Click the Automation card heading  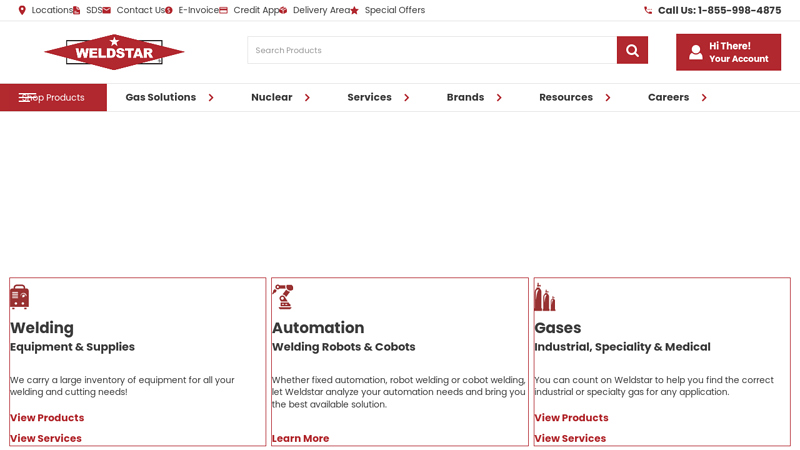pyautogui.click(x=318, y=328)
